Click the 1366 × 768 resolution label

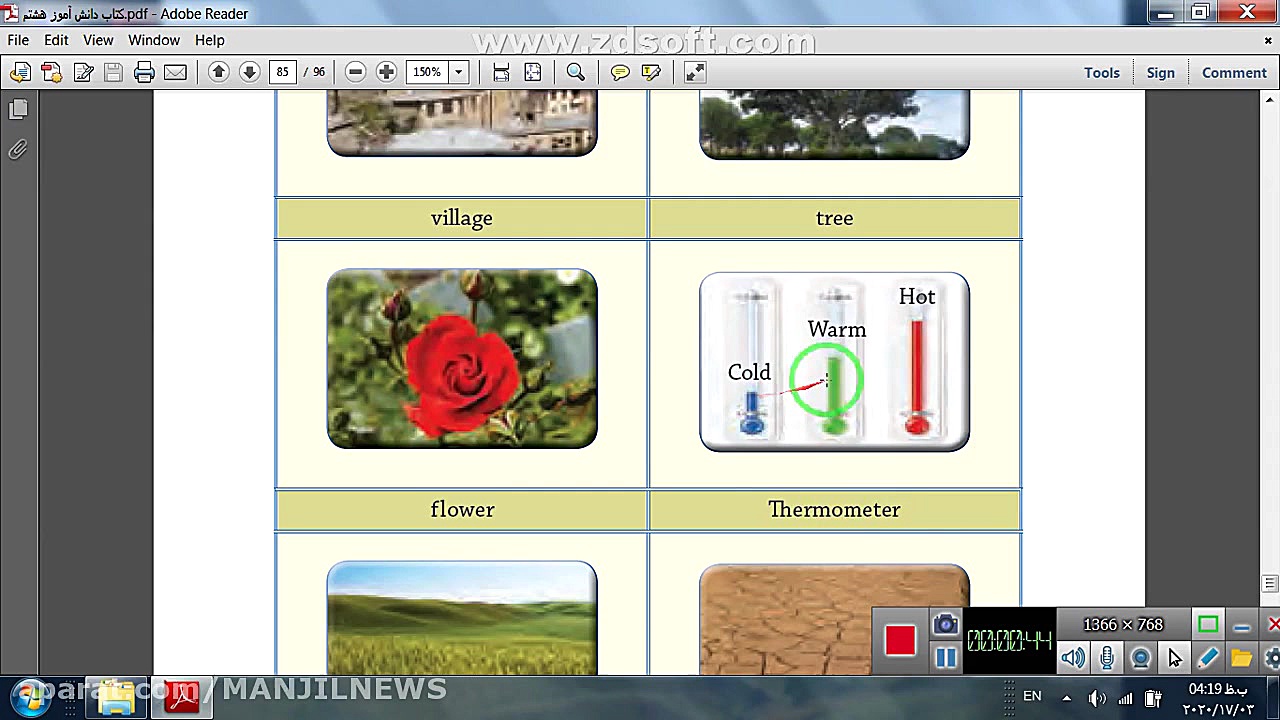tap(1124, 625)
